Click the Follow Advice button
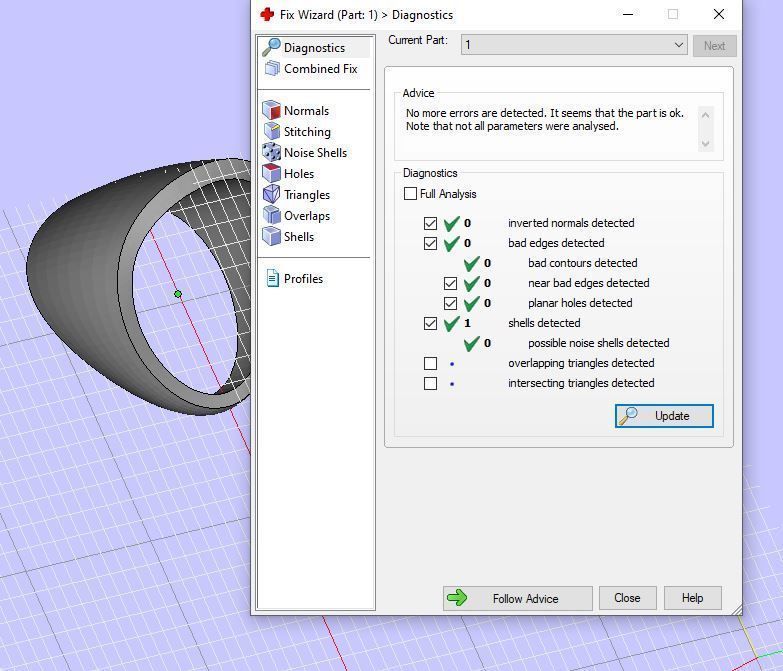 (517, 598)
